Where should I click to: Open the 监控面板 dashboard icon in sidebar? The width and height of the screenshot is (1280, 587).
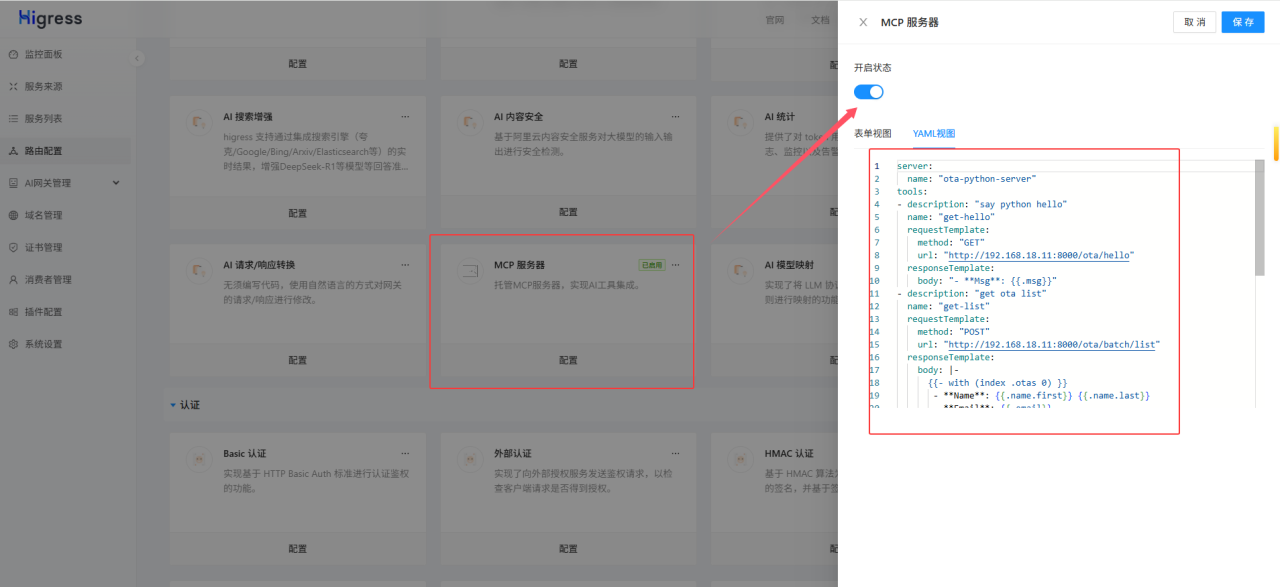pyautogui.click(x=13, y=55)
